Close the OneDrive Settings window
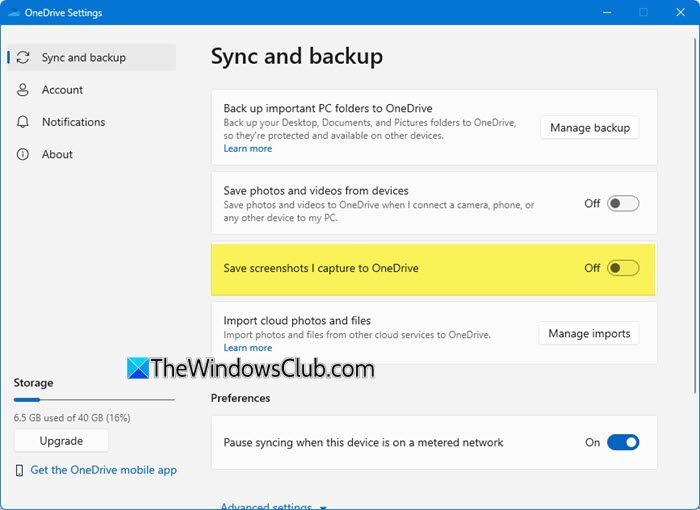The height and width of the screenshot is (510, 700). click(679, 13)
